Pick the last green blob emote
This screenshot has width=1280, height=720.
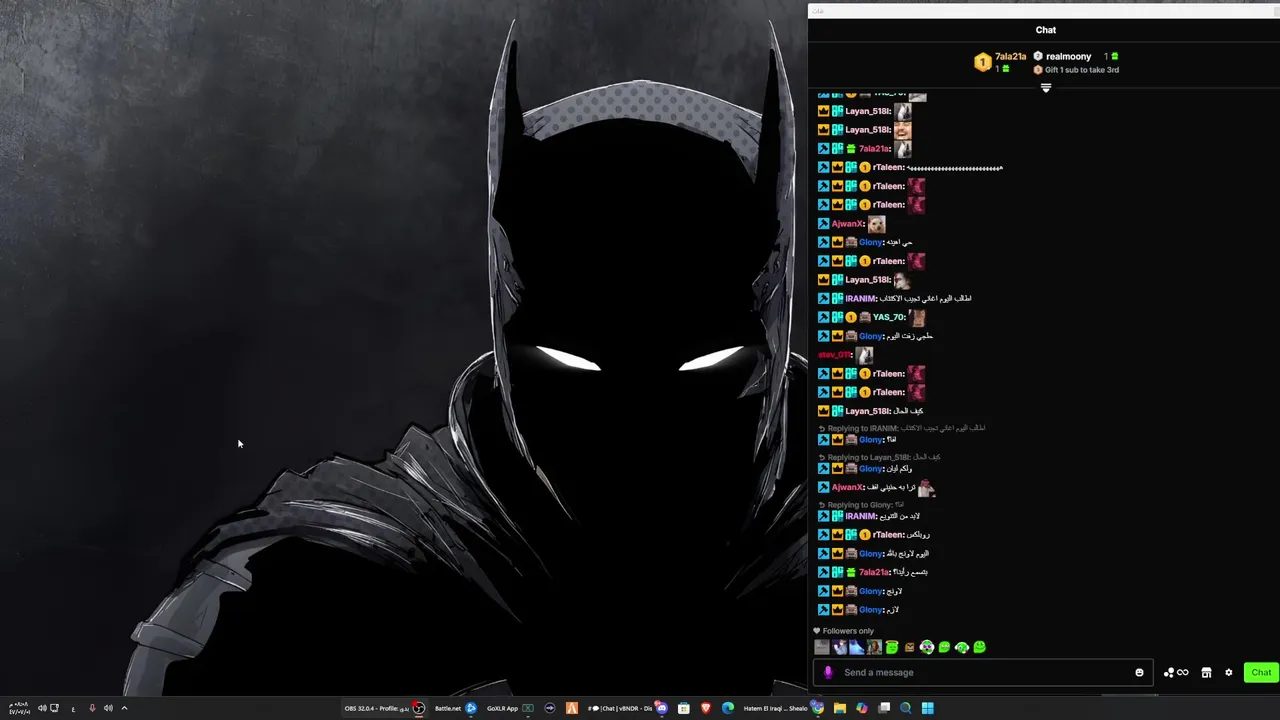(979, 647)
